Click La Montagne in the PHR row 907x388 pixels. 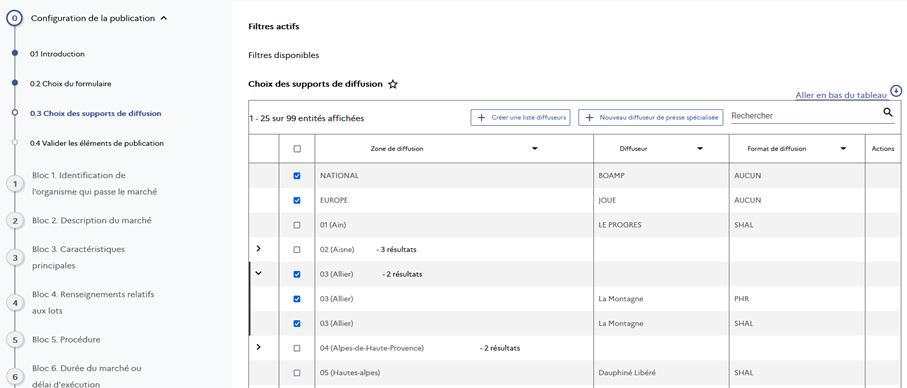coord(621,299)
